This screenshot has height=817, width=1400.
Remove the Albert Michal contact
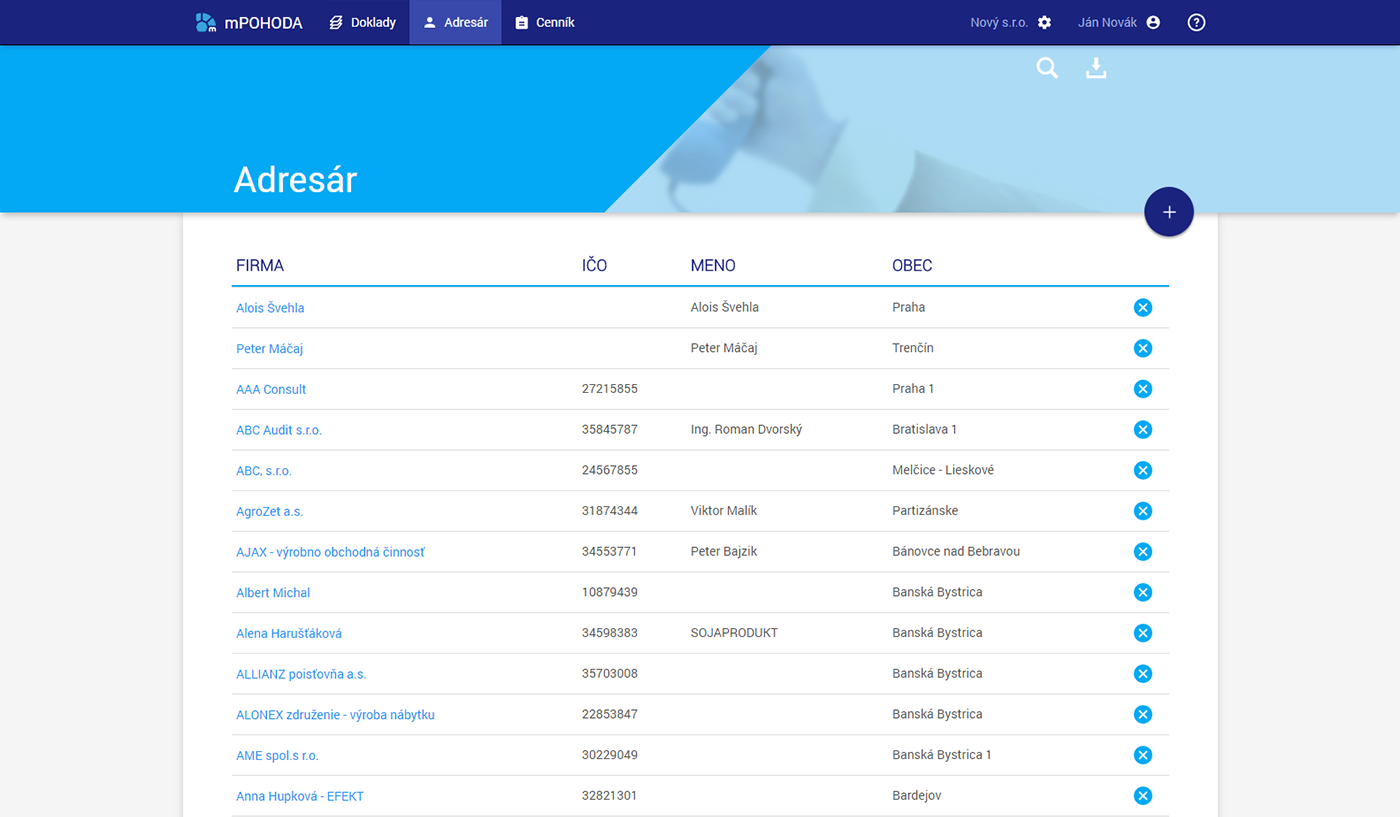[1143, 592]
